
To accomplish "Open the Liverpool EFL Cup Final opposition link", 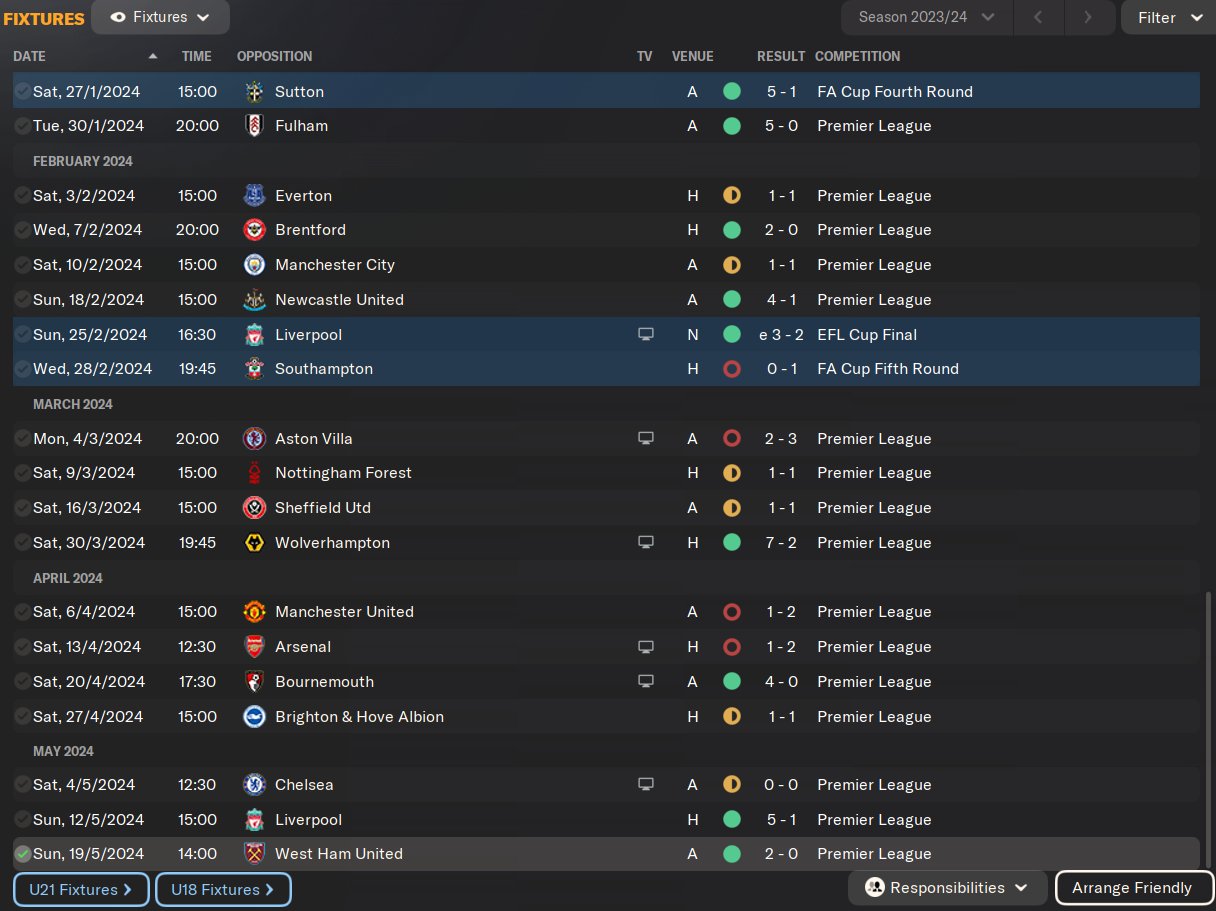I will pos(308,334).
